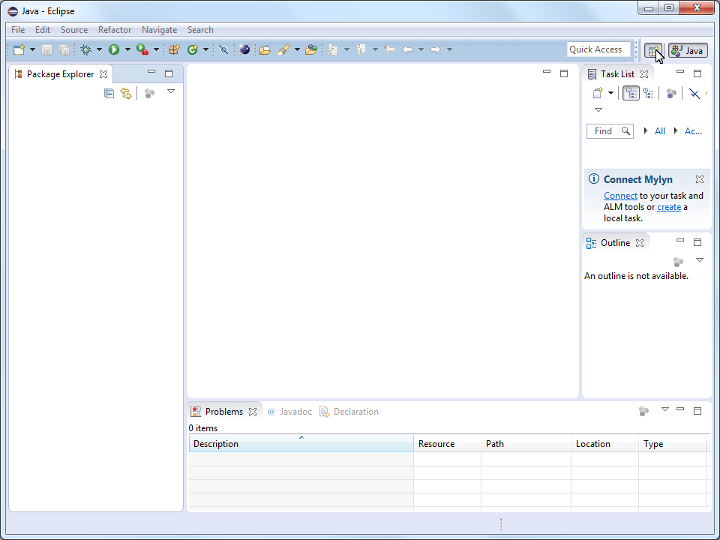The image size is (720, 540).
Task: Click the New file wizard icon
Action: [x=18, y=49]
